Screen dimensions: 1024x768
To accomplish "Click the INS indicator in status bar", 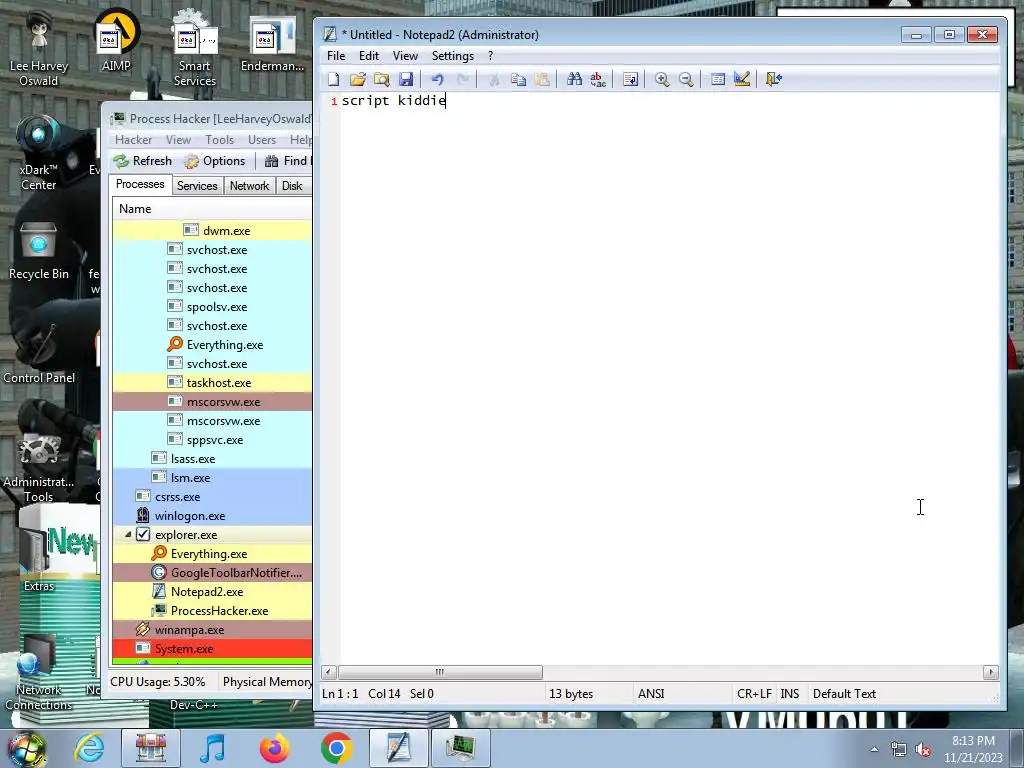I will click(x=790, y=694).
